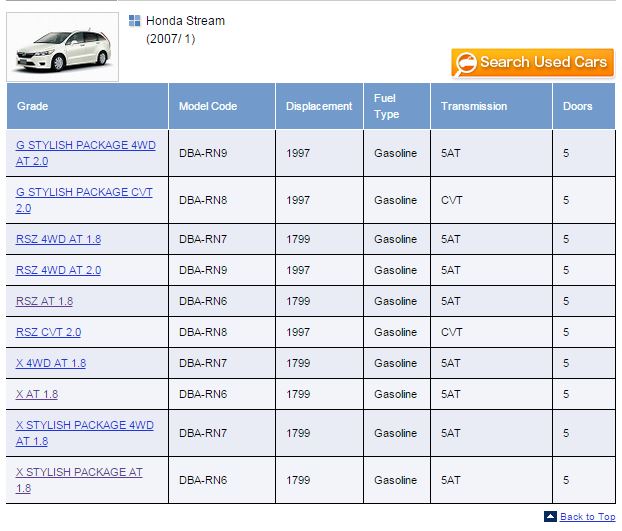Screen dimensions: 622x531
Task: Click DBA-RN6 in the RSZ AT 1.8 row
Action: click(203, 301)
